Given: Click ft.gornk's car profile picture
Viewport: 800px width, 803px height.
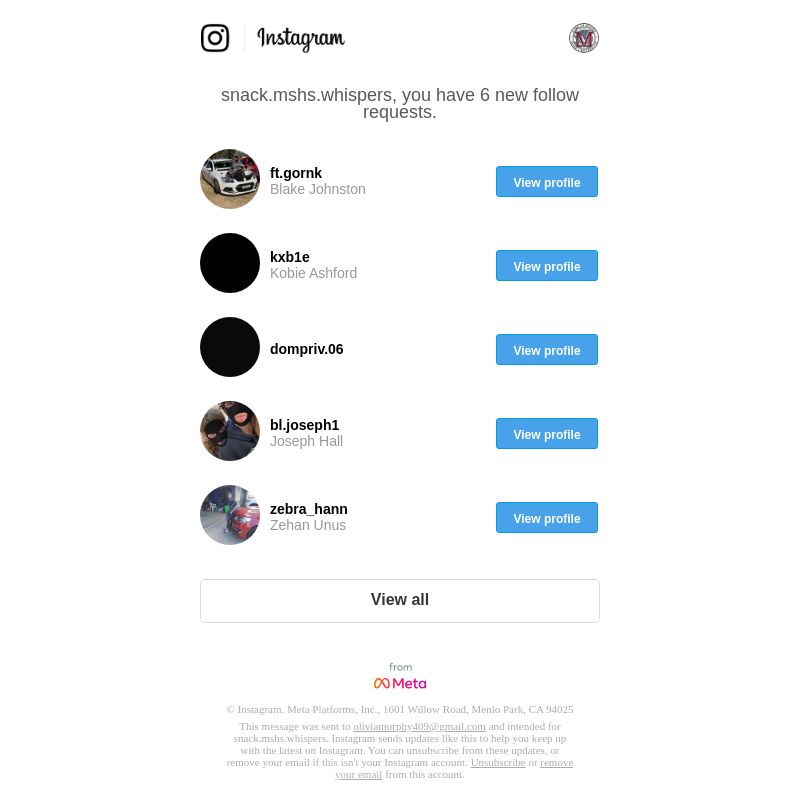Looking at the screenshot, I should (x=230, y=179).
